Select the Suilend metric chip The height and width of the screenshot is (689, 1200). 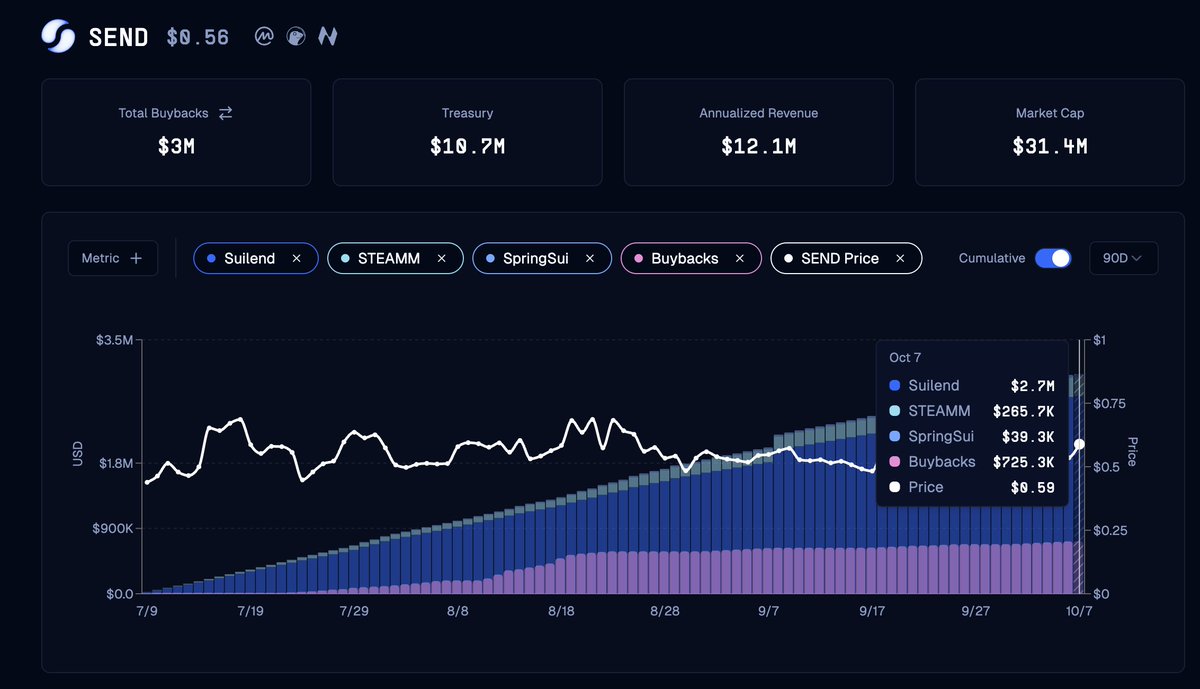click(256, 258)
